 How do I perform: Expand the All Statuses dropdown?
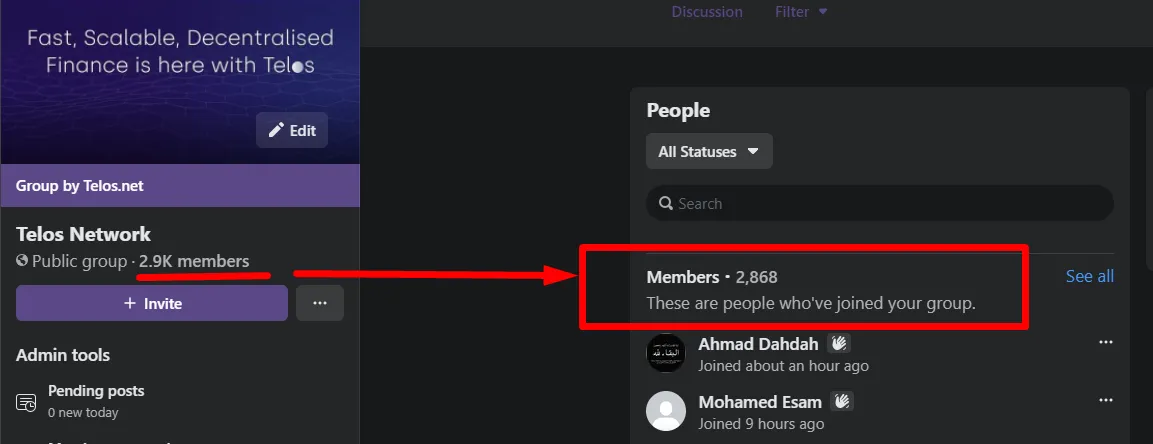click(x=710, y=151)
